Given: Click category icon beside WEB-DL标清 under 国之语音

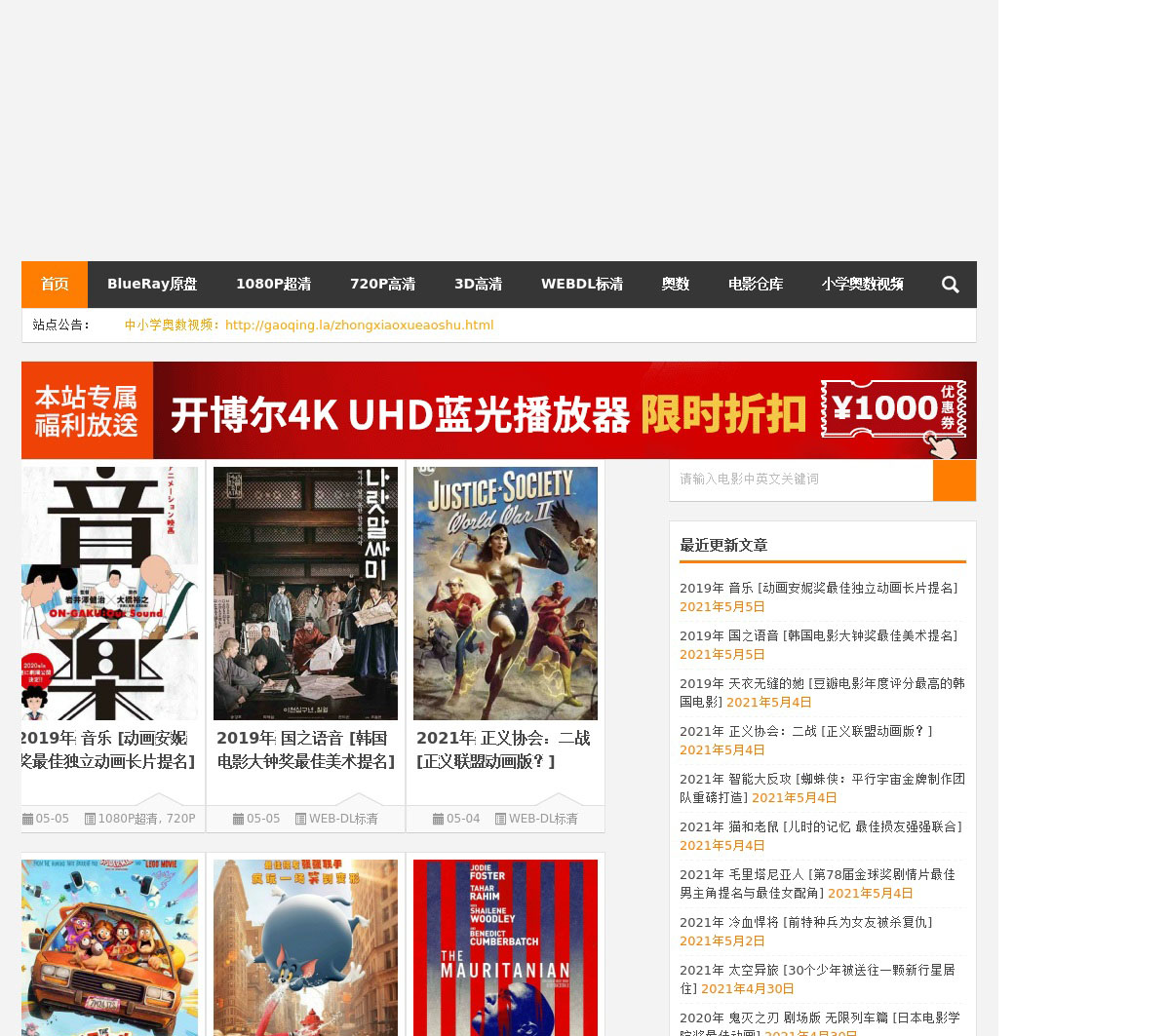Looking at the screenshot, I should 300,819.
